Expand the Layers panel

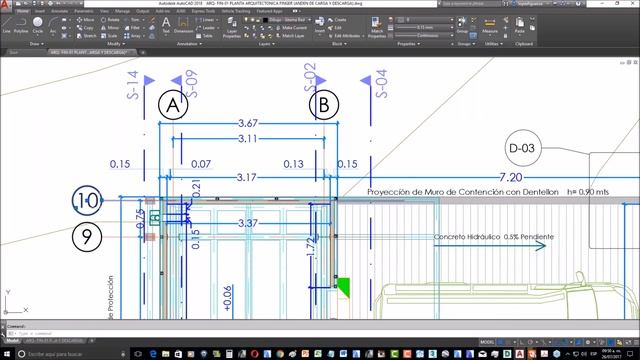(x=267, y=44)
